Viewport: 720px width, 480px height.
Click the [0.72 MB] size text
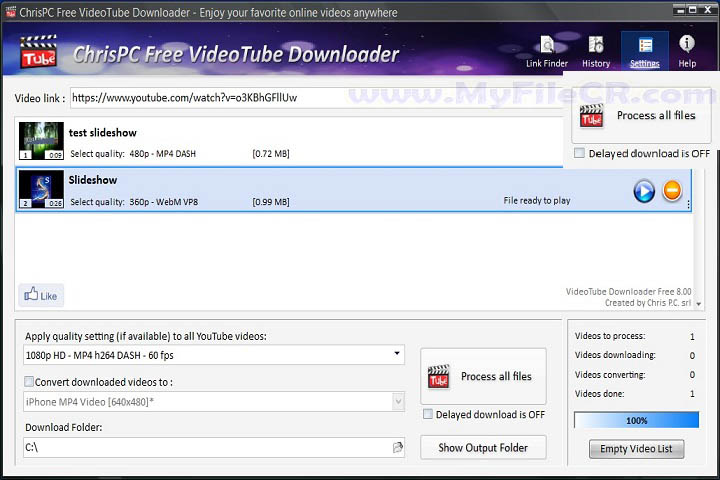pos(271,154)
